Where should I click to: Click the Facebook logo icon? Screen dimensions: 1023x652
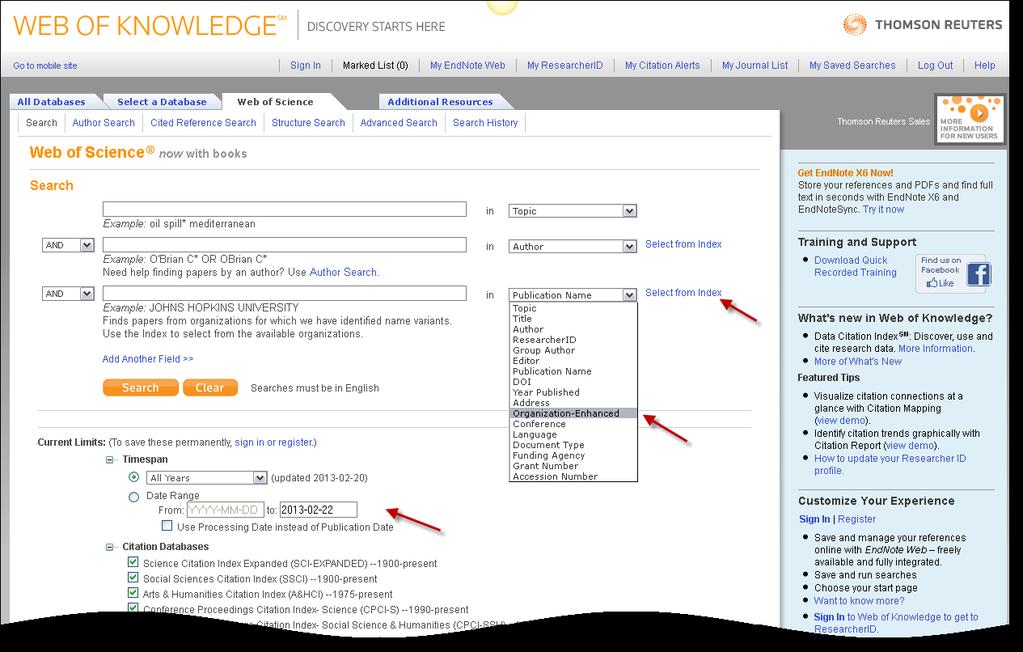[x=979, y=274]
